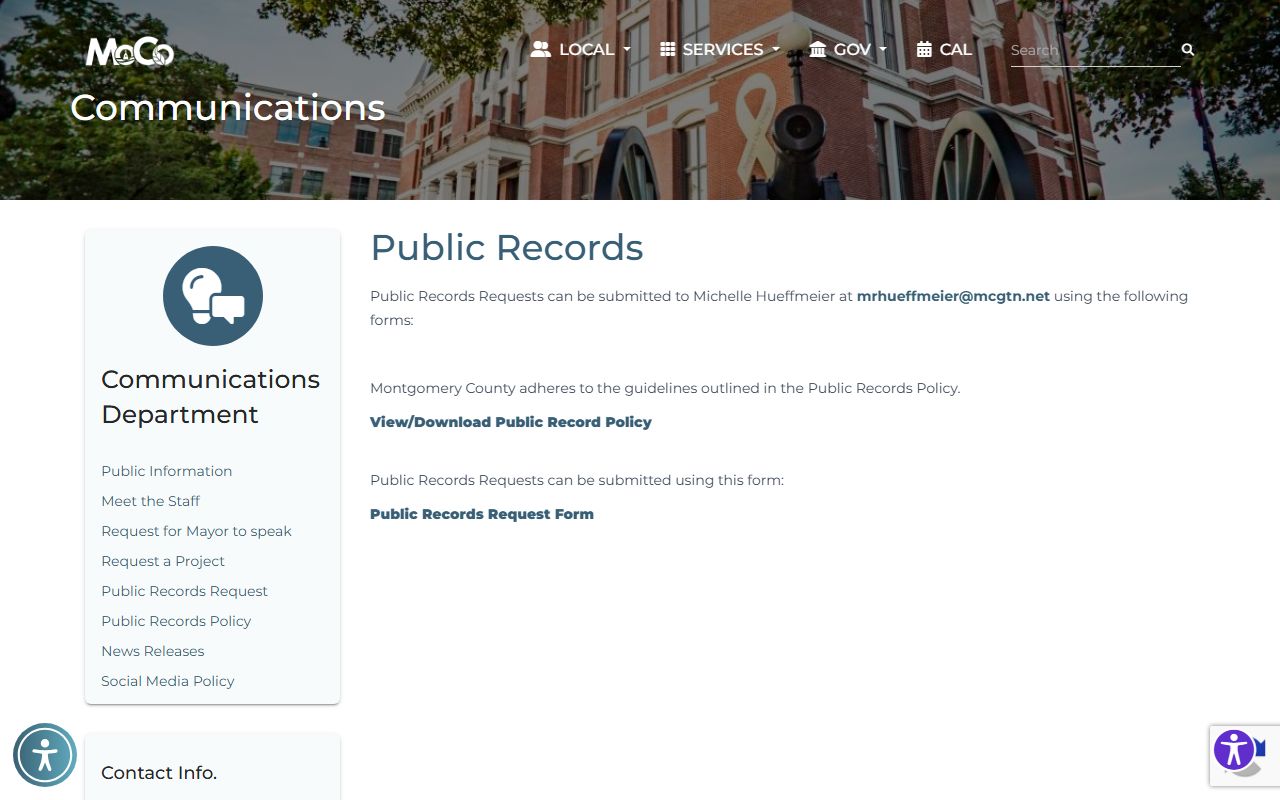Click the mrhueffmeier@mcgtn.net email link

click(953, 296)
